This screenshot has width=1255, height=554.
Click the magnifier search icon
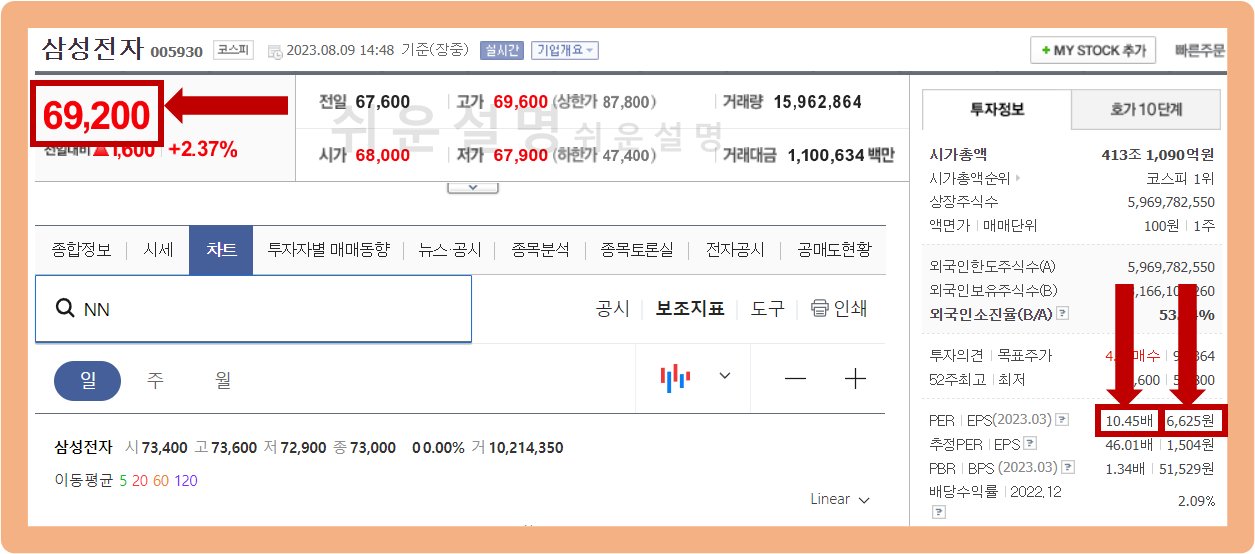(x=65, y=309)
